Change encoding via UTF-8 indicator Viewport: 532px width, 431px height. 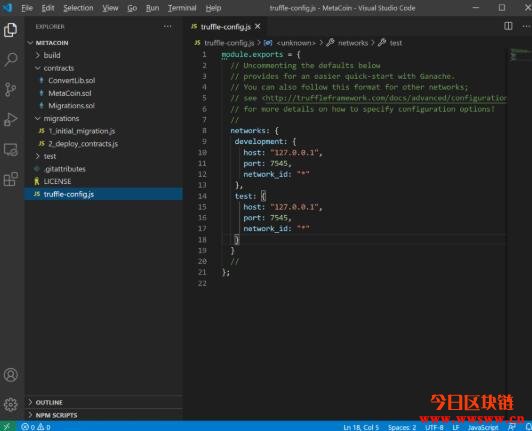coord(434,427)
